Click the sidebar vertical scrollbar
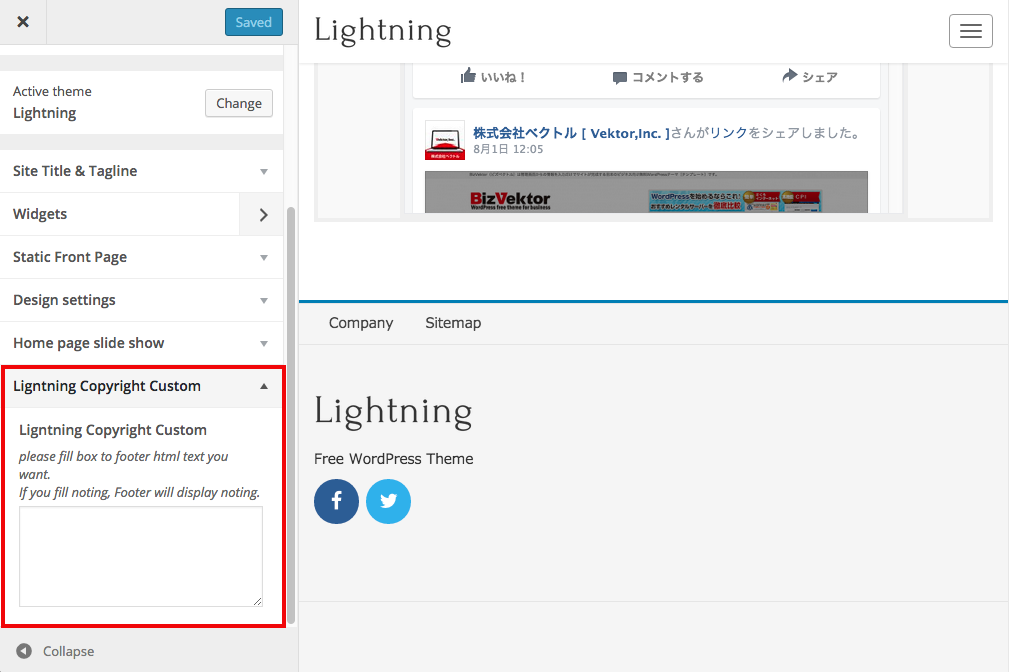1009x672 pixels. coord(291,415)
